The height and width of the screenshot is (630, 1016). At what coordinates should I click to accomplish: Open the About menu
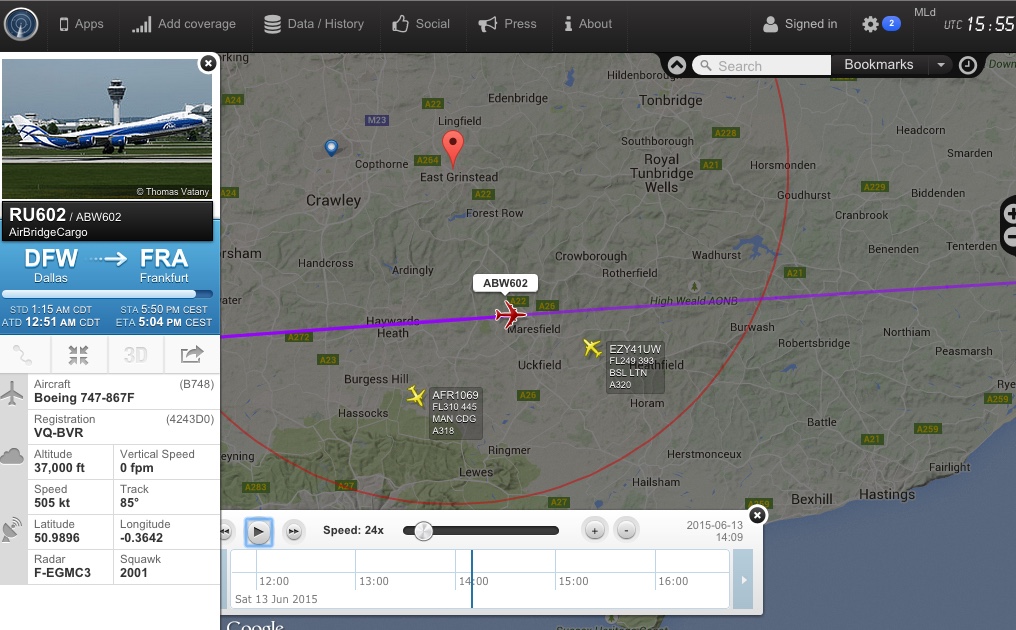tap(588, 24)
